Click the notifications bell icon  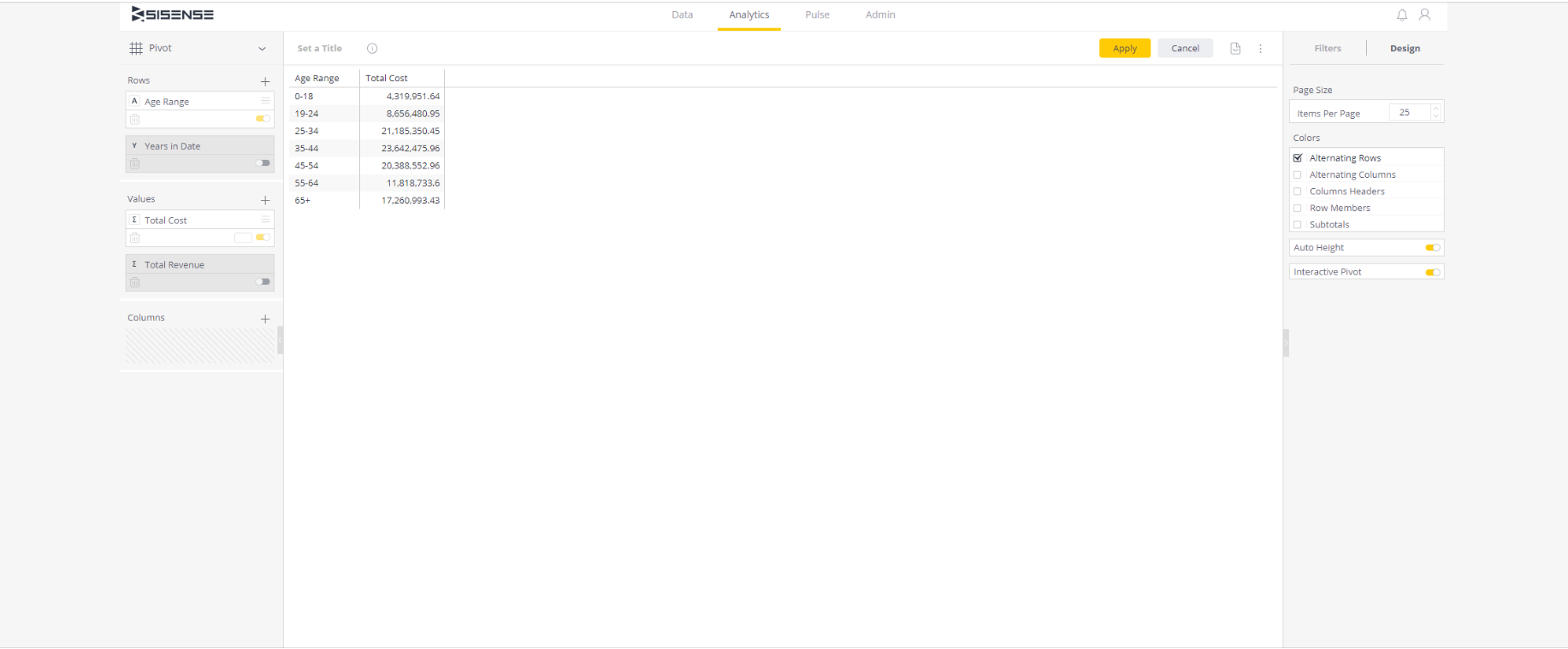[1401, 15]
